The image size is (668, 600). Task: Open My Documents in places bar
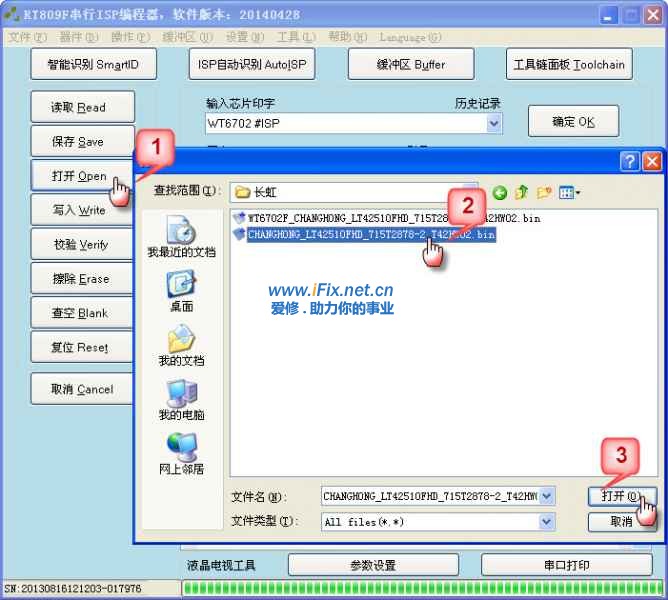click(181, 346)
